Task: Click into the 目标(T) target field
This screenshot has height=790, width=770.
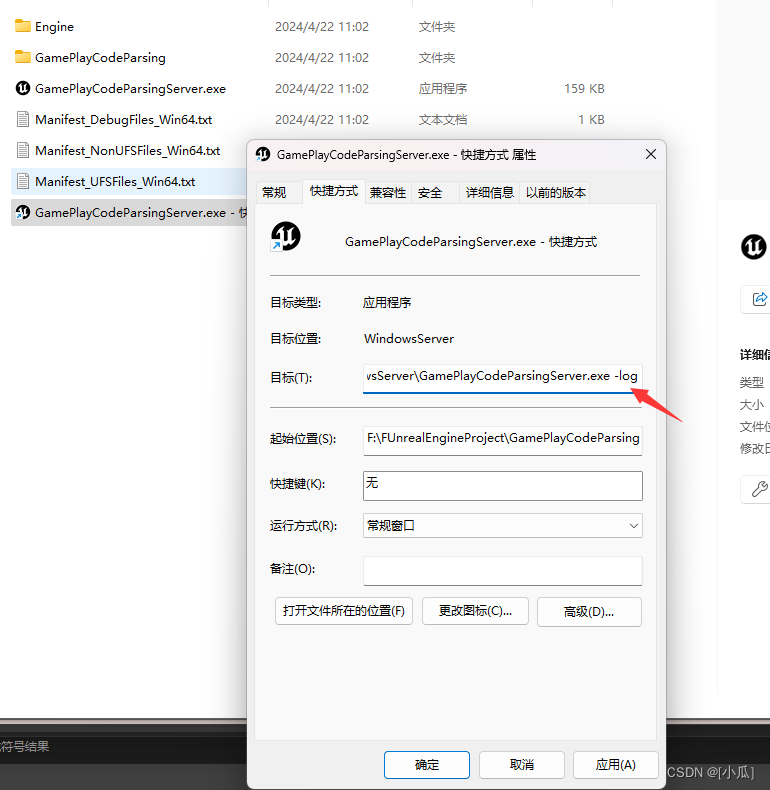Action: pyautogui.click(x=502, y=378)
